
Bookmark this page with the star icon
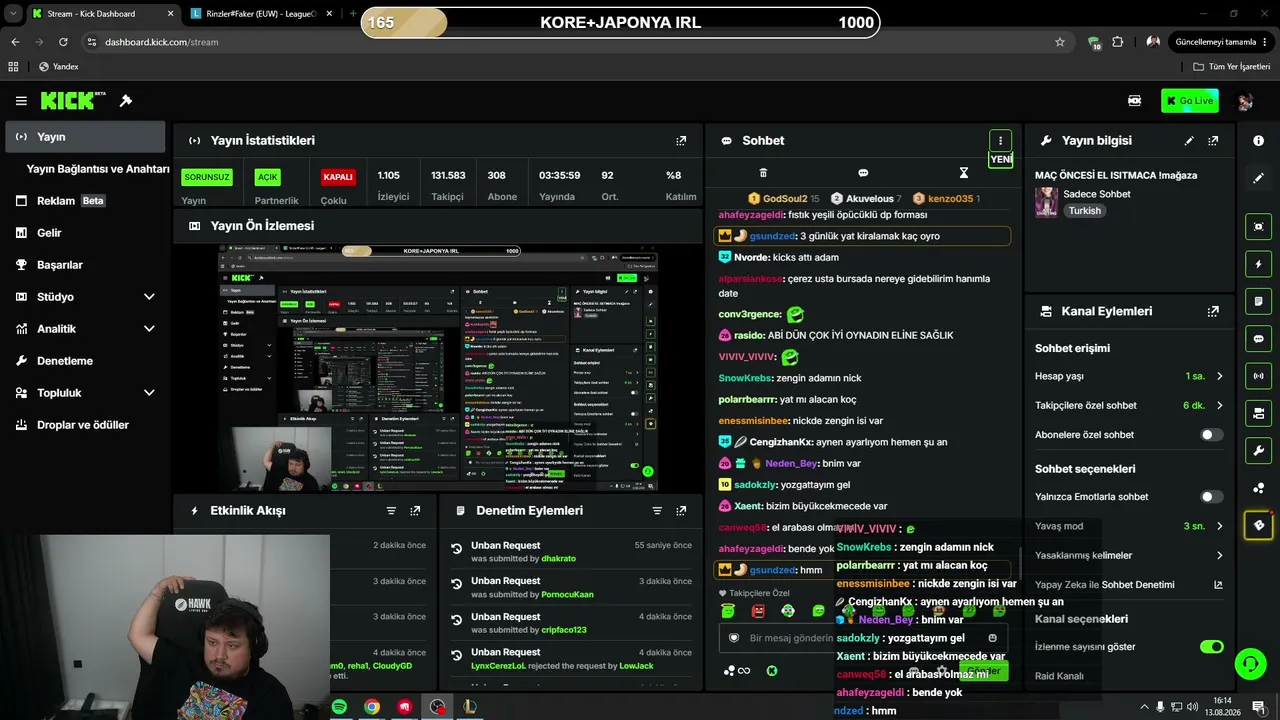[x=1060, y=42]
